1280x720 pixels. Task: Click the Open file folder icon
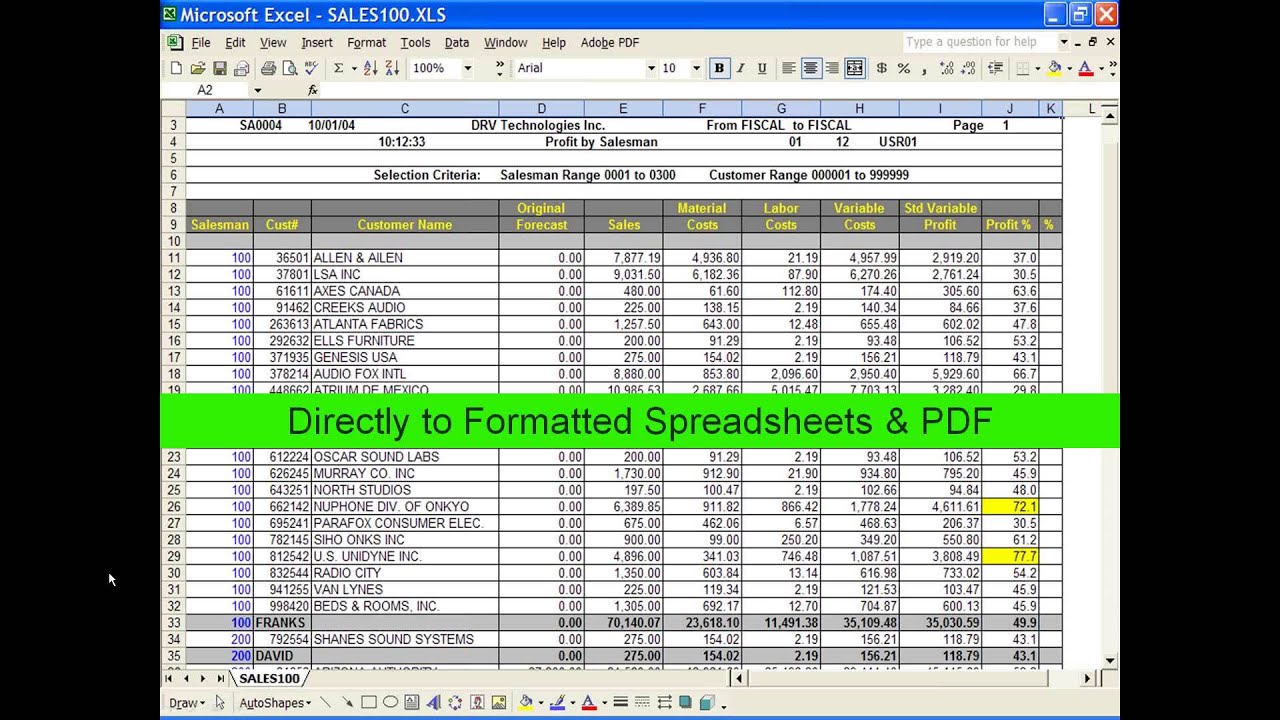[198, 68]
